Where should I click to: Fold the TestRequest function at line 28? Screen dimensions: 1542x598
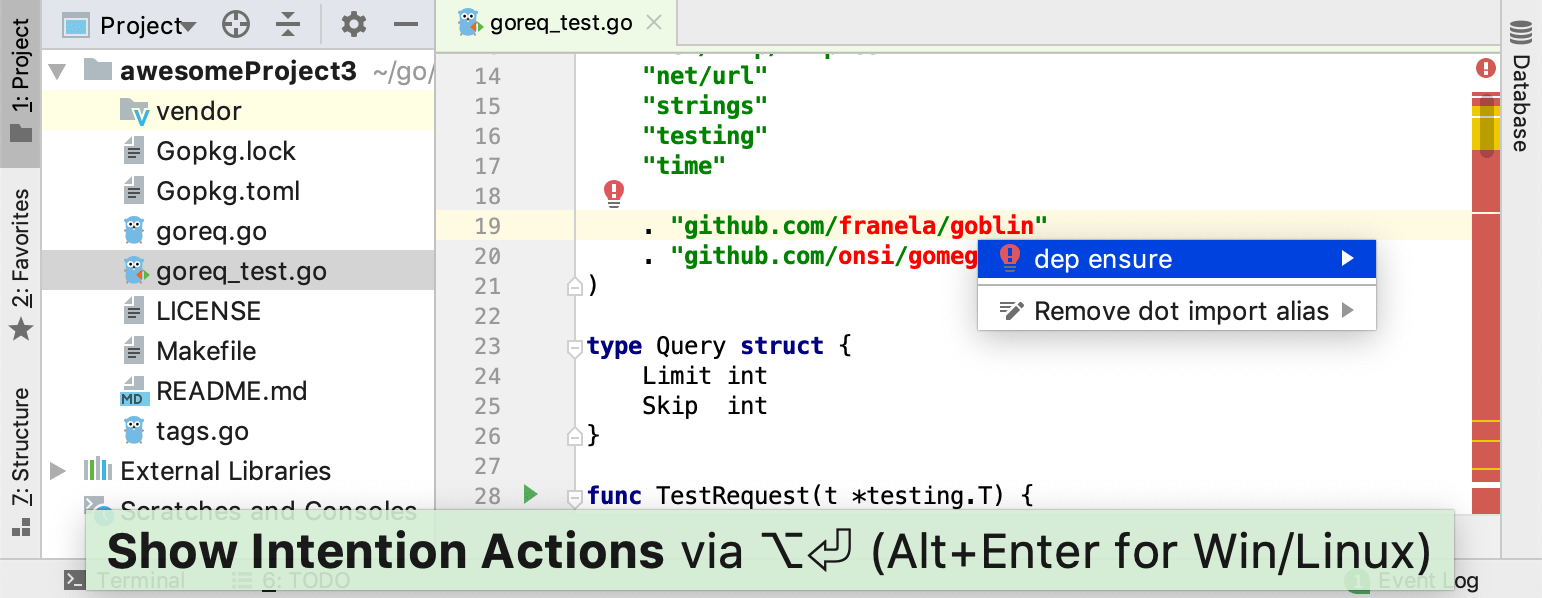pyautogui.click(x=574, y=496)
